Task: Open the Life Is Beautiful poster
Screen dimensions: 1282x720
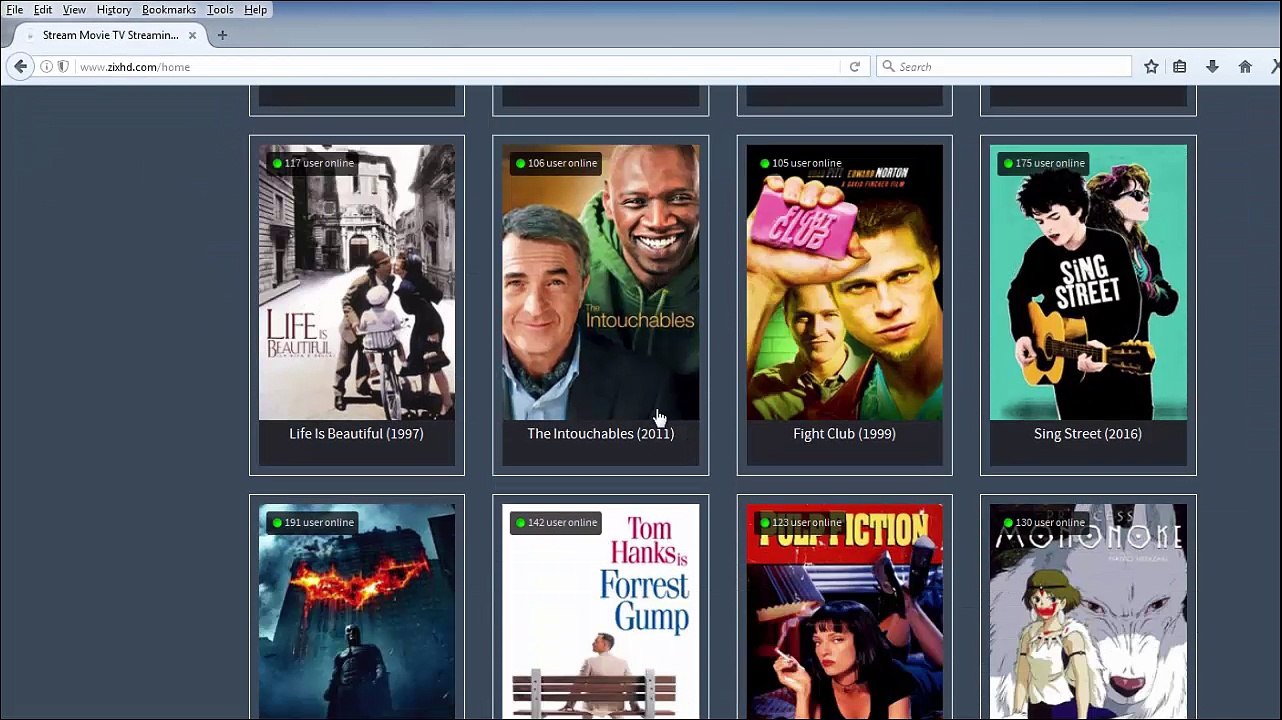Action: pyautogui.click(x=357, y=282)
